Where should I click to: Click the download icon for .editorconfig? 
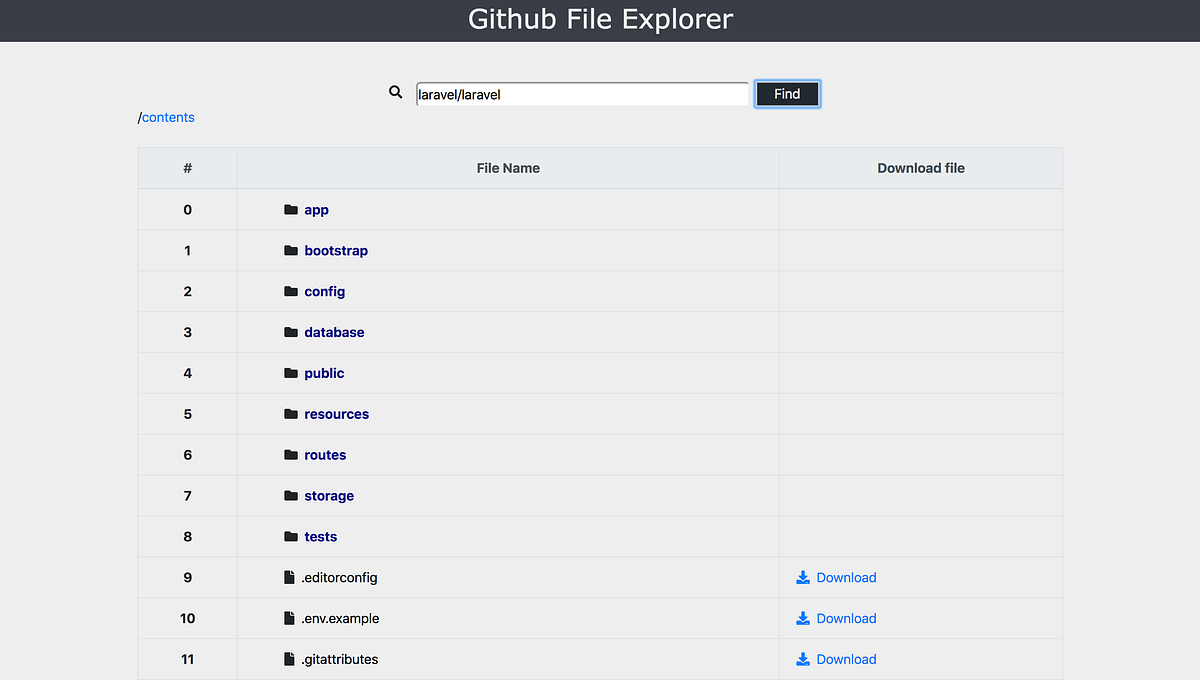click(x=803, y=577)
